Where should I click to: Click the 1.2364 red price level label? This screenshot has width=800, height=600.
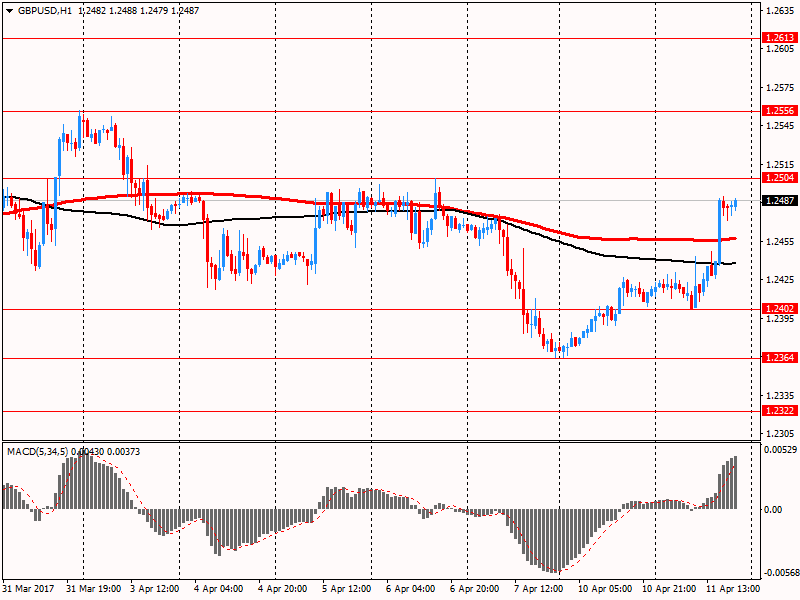(x=780, y=358)
